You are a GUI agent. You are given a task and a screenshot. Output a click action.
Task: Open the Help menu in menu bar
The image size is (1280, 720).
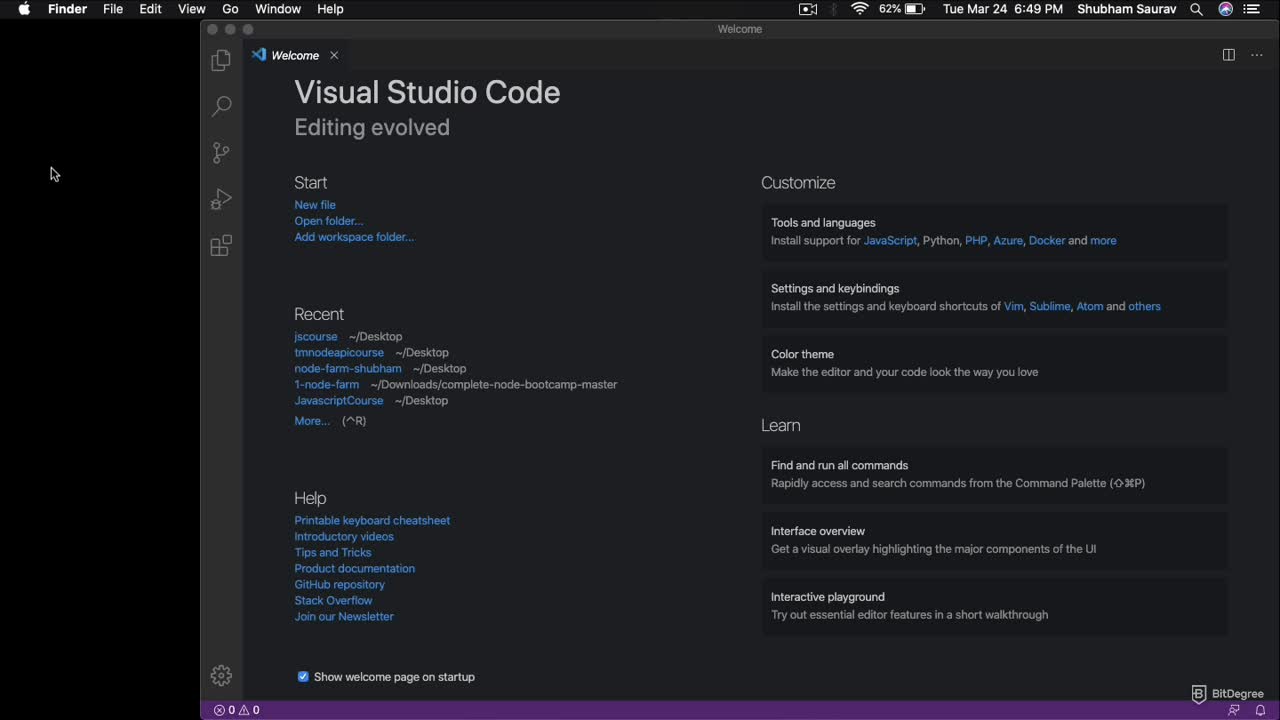click(x=330, y=9)
